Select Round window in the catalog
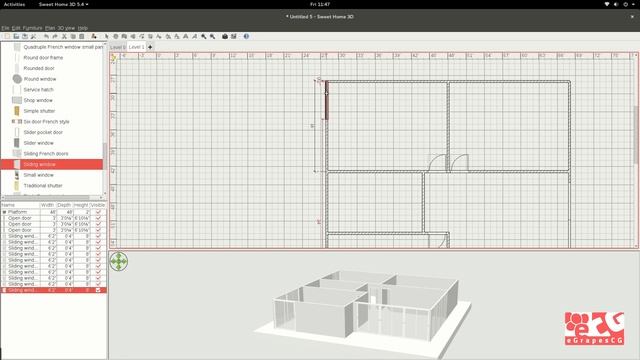Screen dimensions: 640x360 point(40,79)
